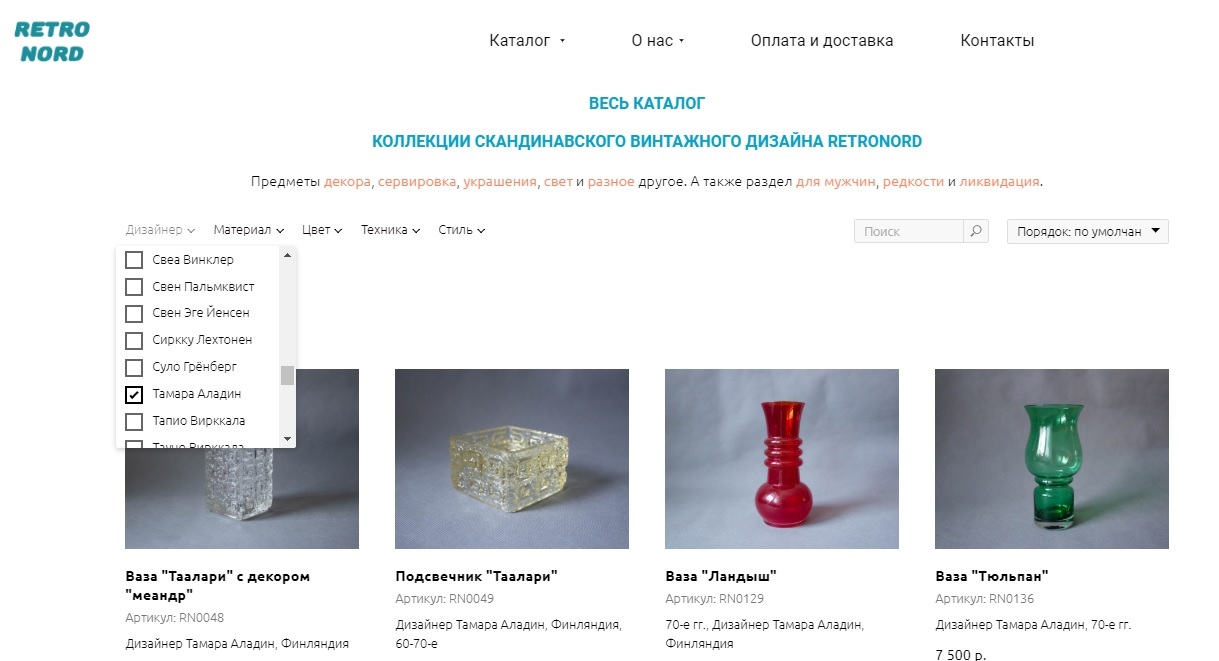The image size is (1219, 661).
Task: Go to Оплата и доставка page
Action: click(x=822, y=41)
